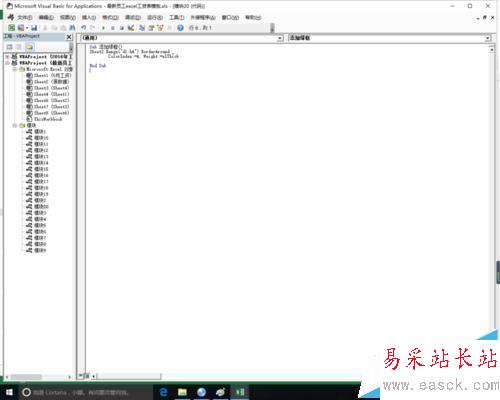
Task: Select 模块5 in the modules list
Action: (x=36, y=225)
